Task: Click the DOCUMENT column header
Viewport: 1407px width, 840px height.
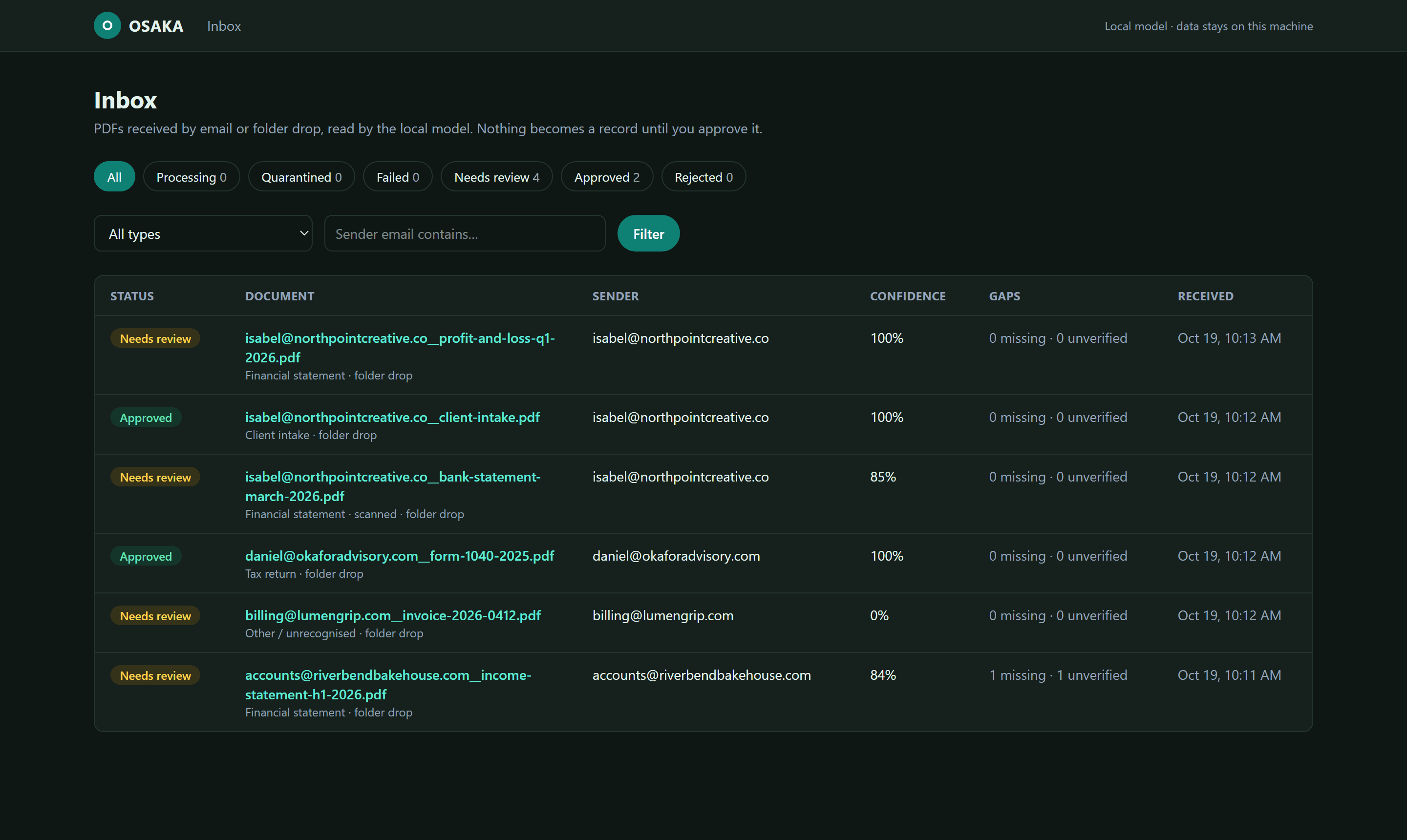Action: point(280,296)
